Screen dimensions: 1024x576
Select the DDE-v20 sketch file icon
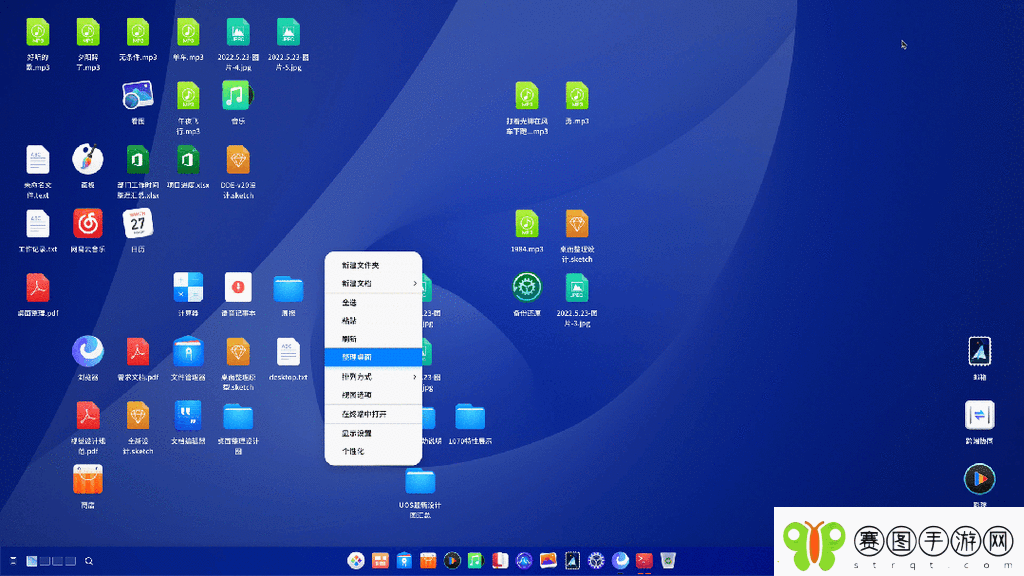click(x=238, y=161)
